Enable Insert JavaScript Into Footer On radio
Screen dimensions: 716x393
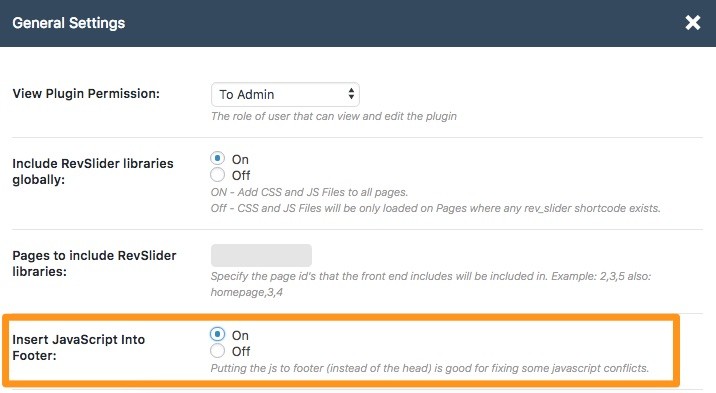217,334
